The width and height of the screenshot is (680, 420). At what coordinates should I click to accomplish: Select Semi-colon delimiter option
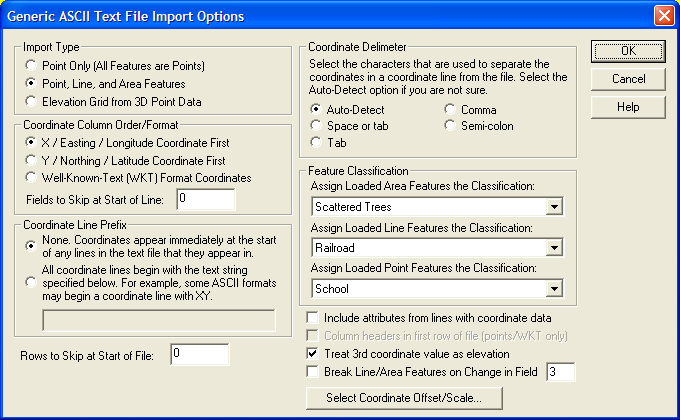pyautogui.click(x=452, y=126)
